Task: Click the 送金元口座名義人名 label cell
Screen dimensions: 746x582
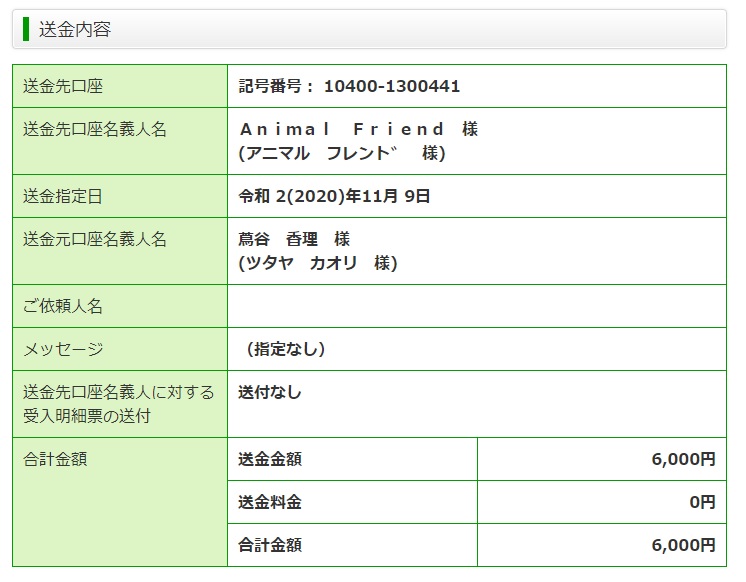Action: click(x=95, y=239)
